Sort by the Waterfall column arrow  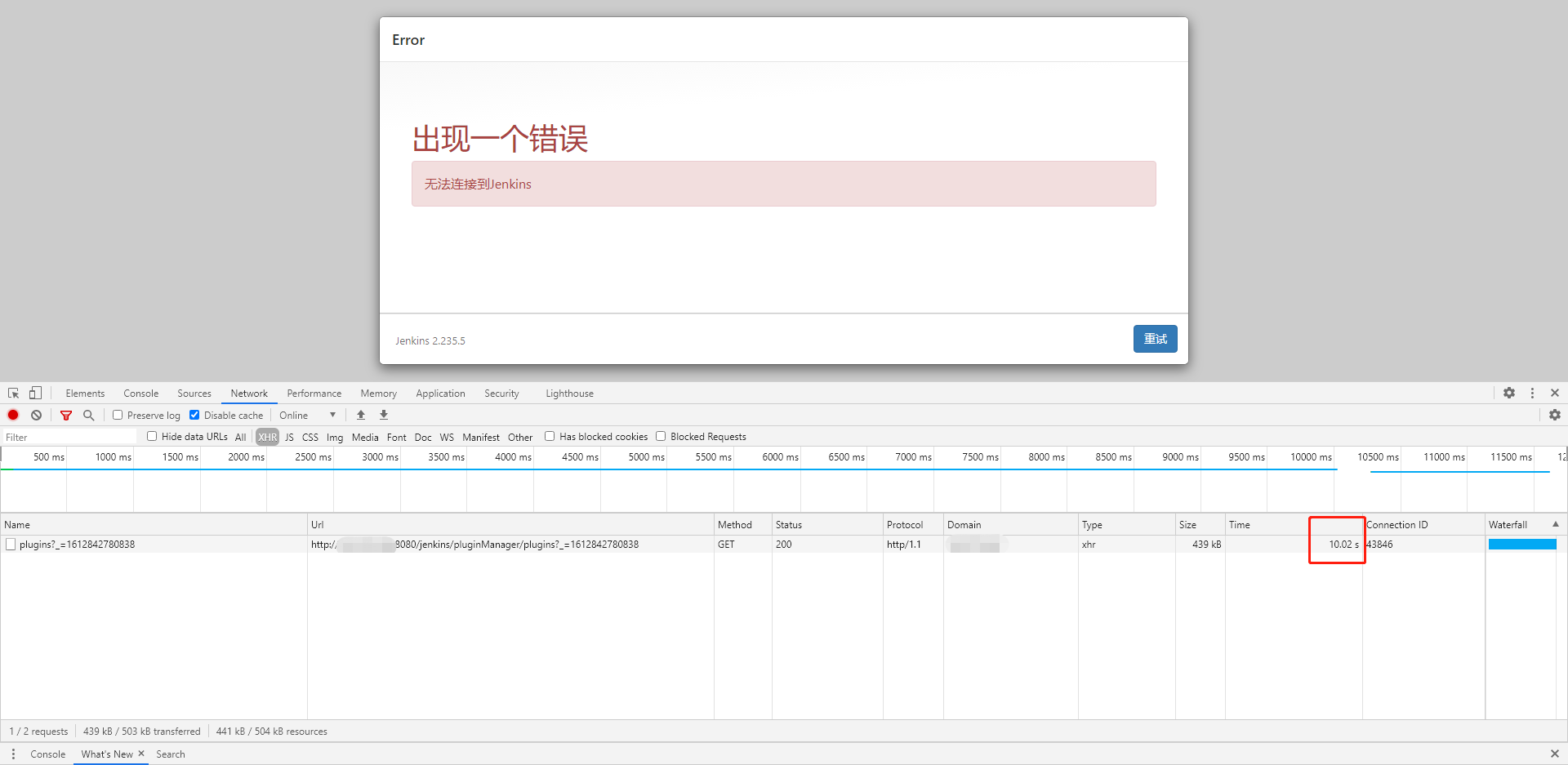[x=1555, y=524]
